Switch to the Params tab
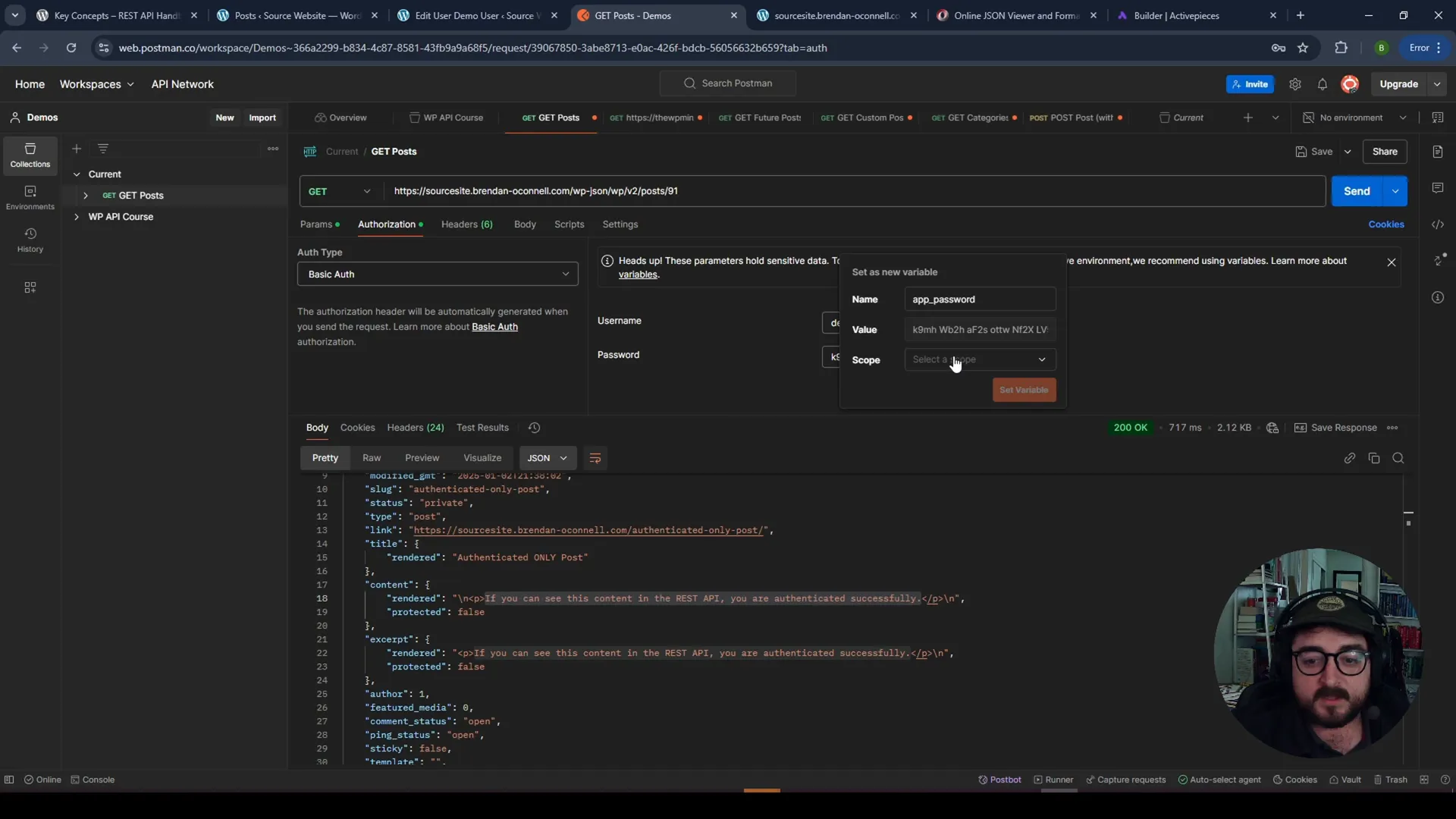Image resolution: width=1456 pixels, height=819 pixels. tap(319, 224)
